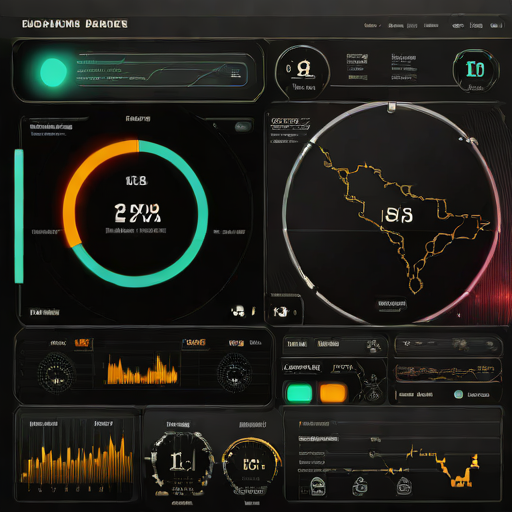The height and width of the screenshot is (512, 512).
Task: Expand the pill-shaped bar above mini line chart
Action: [x=448, y=345]
